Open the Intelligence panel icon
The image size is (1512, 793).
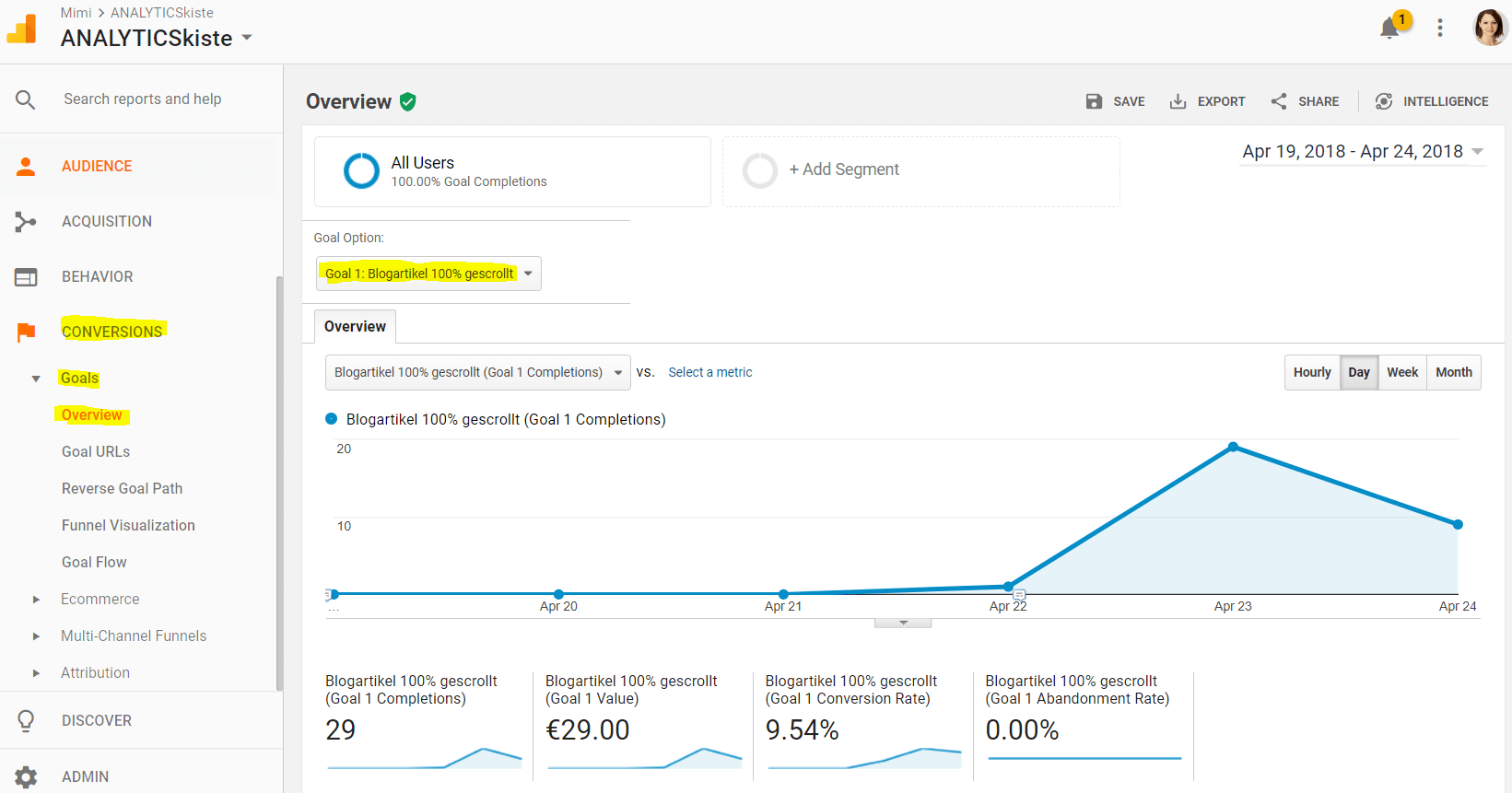(x=1384, y=101)
